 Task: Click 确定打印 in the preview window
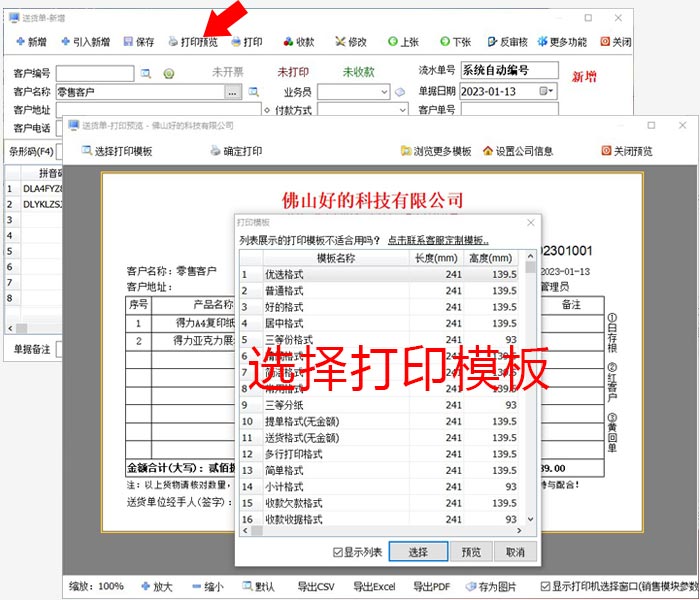point(236,151)
